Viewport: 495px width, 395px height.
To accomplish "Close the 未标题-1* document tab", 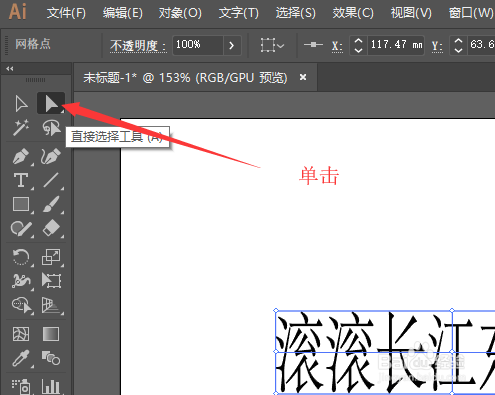I will [303, 77].
